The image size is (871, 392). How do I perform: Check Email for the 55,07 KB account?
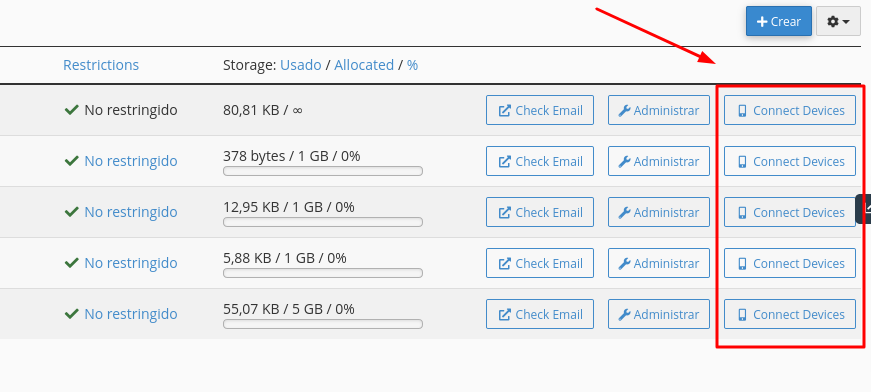click(540, 314)
